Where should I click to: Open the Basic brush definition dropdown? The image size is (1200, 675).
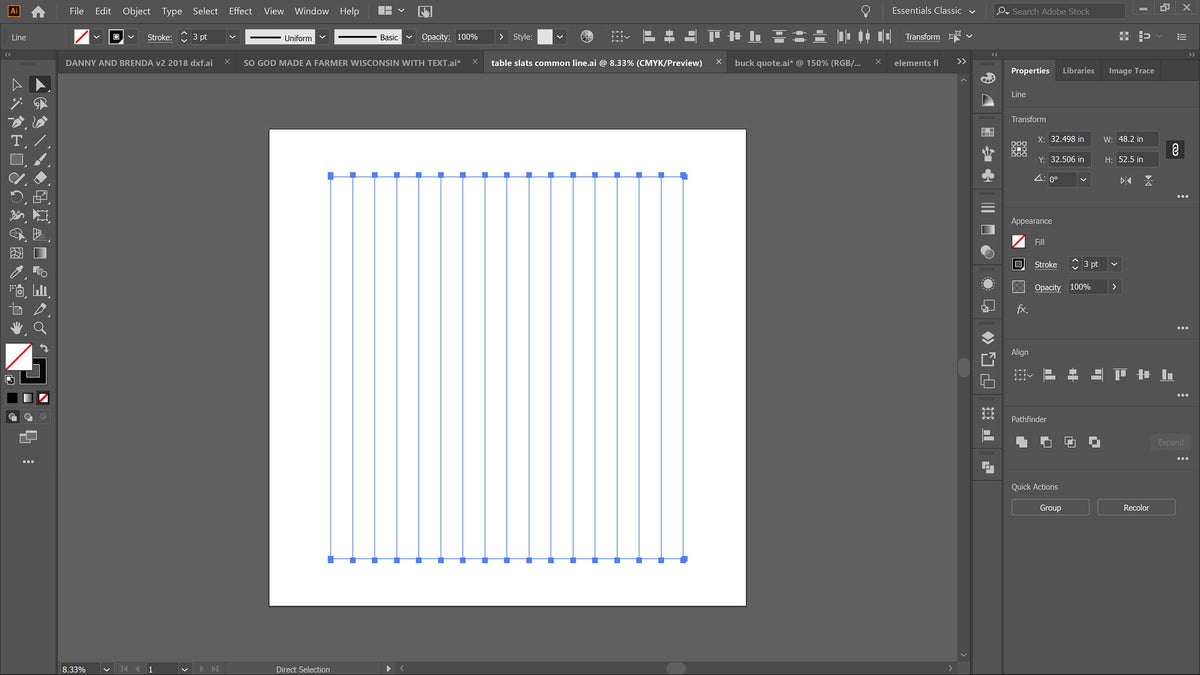[x=407, y=37]
